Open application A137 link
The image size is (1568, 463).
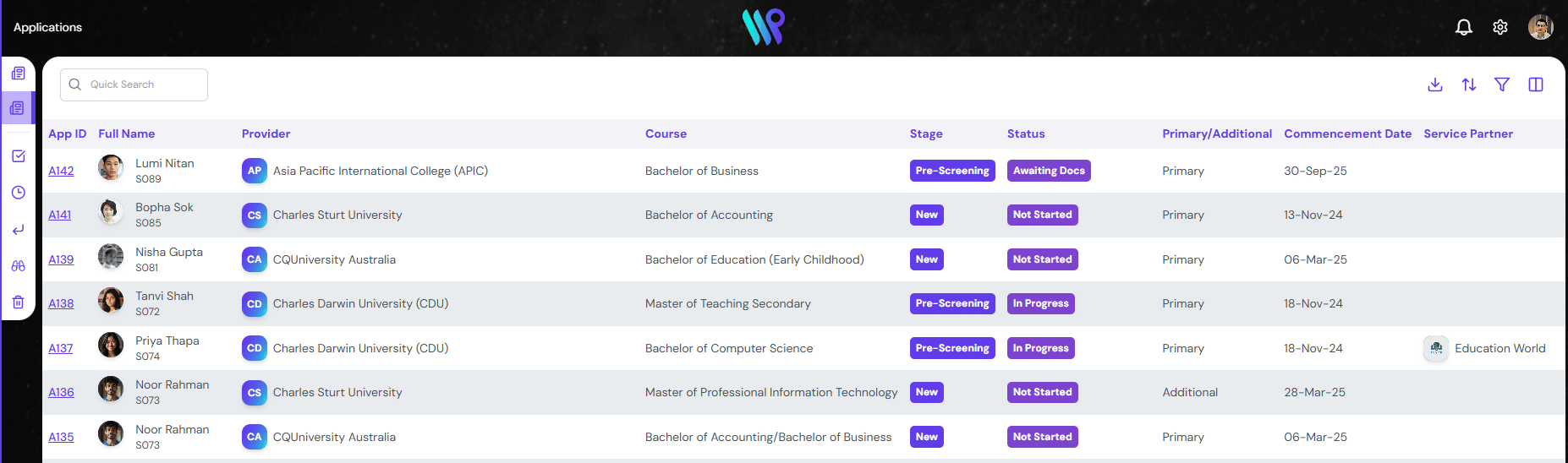pyautogui.click(x=61, y=348)
